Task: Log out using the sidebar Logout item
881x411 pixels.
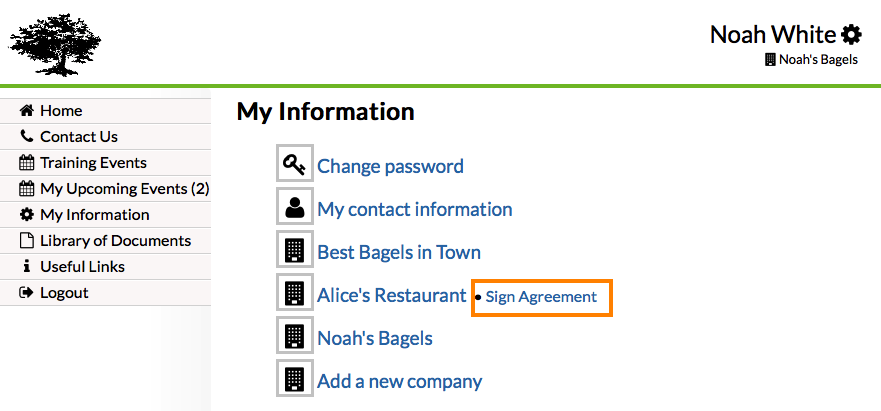Action: pos(64,293)
